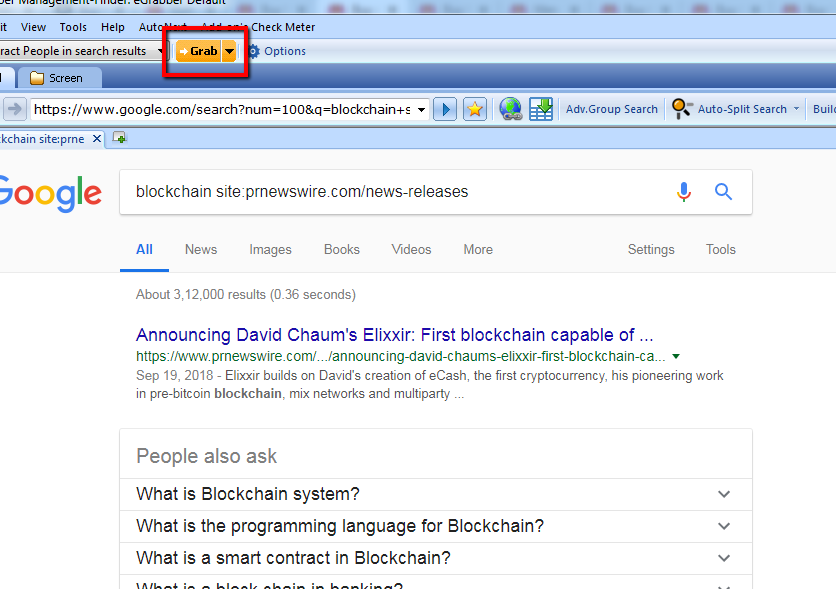Switch to Videos results tab
This screenshot has height=589, width=836.
click(x=411, y=249)
